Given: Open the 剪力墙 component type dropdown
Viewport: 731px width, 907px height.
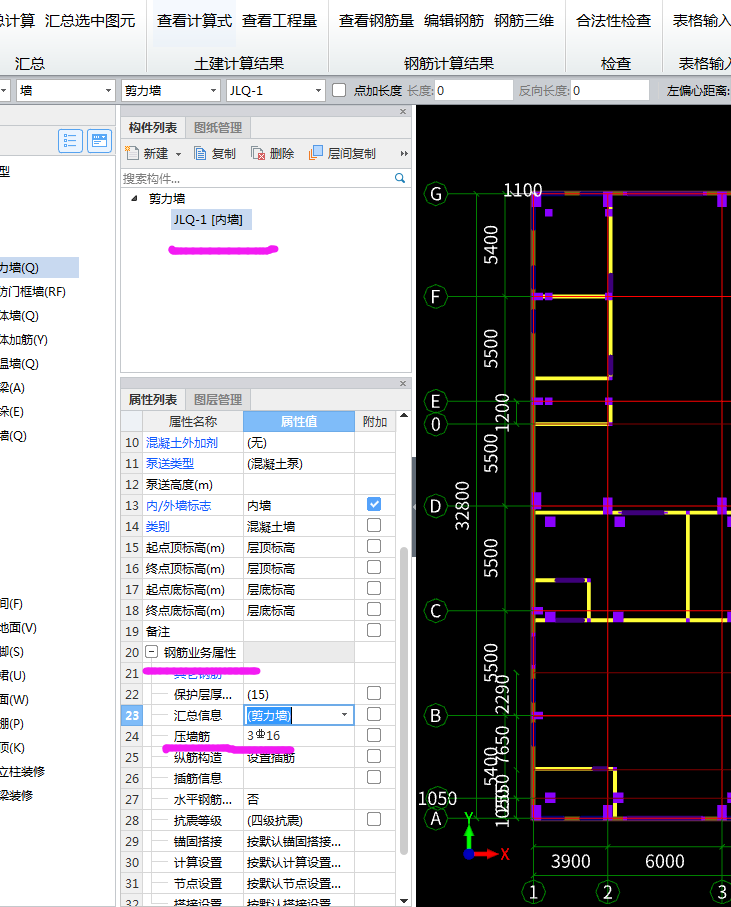Looking at the screenshot, I should (x=213, y=91).
